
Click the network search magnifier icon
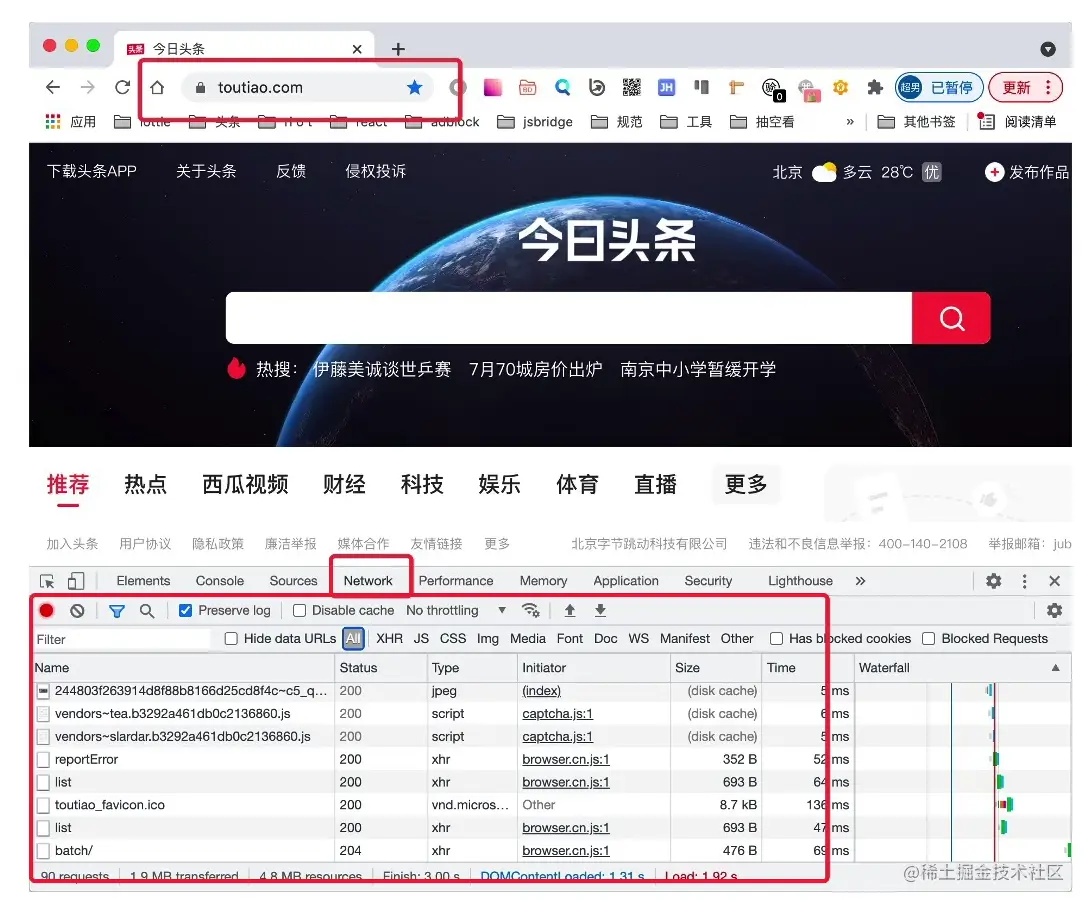tap(146, 611)
